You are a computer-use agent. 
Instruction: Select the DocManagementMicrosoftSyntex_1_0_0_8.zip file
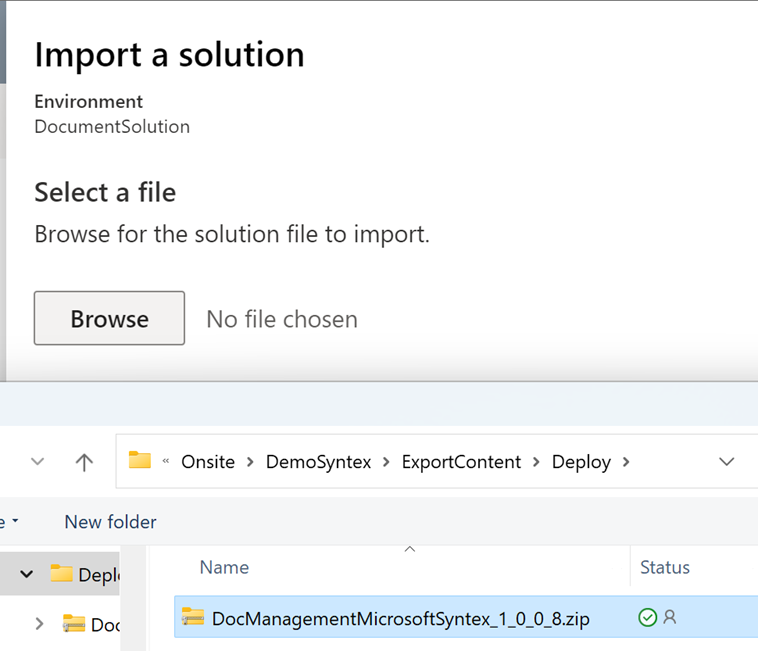pyautogui.click(x=400, y=618)
